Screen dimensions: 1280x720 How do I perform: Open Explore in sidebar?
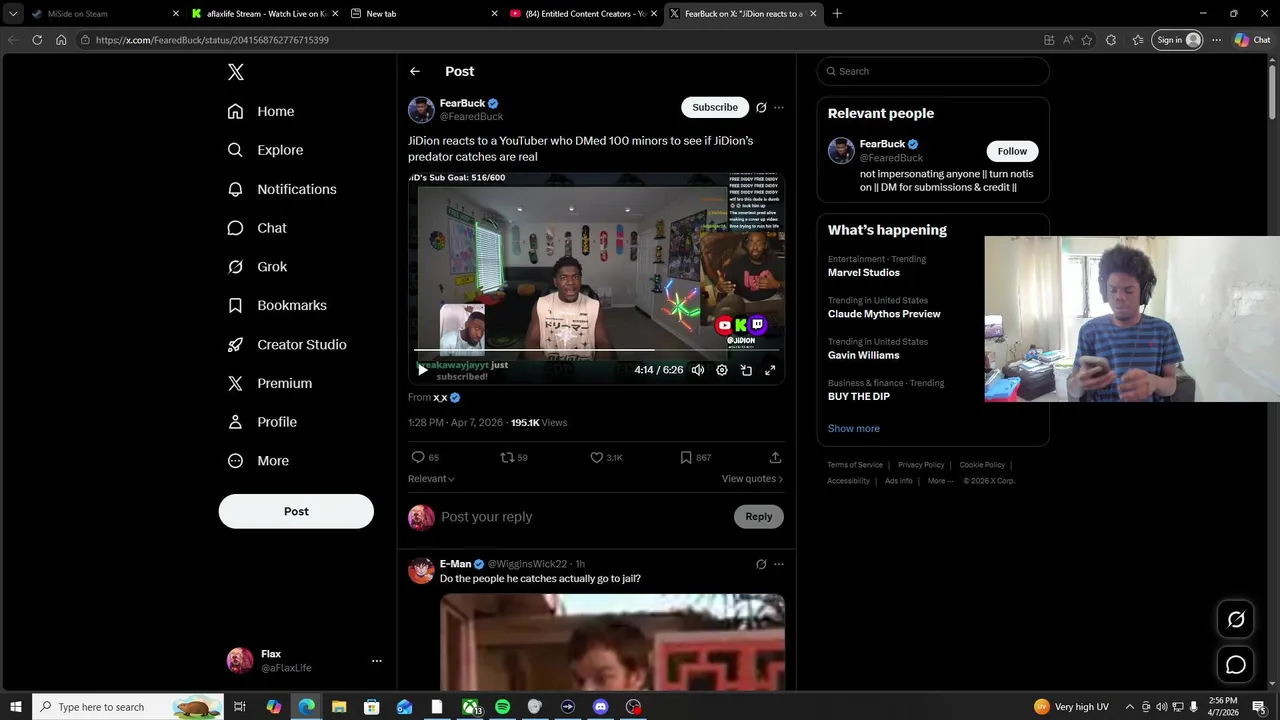click(x=265, y=150)
